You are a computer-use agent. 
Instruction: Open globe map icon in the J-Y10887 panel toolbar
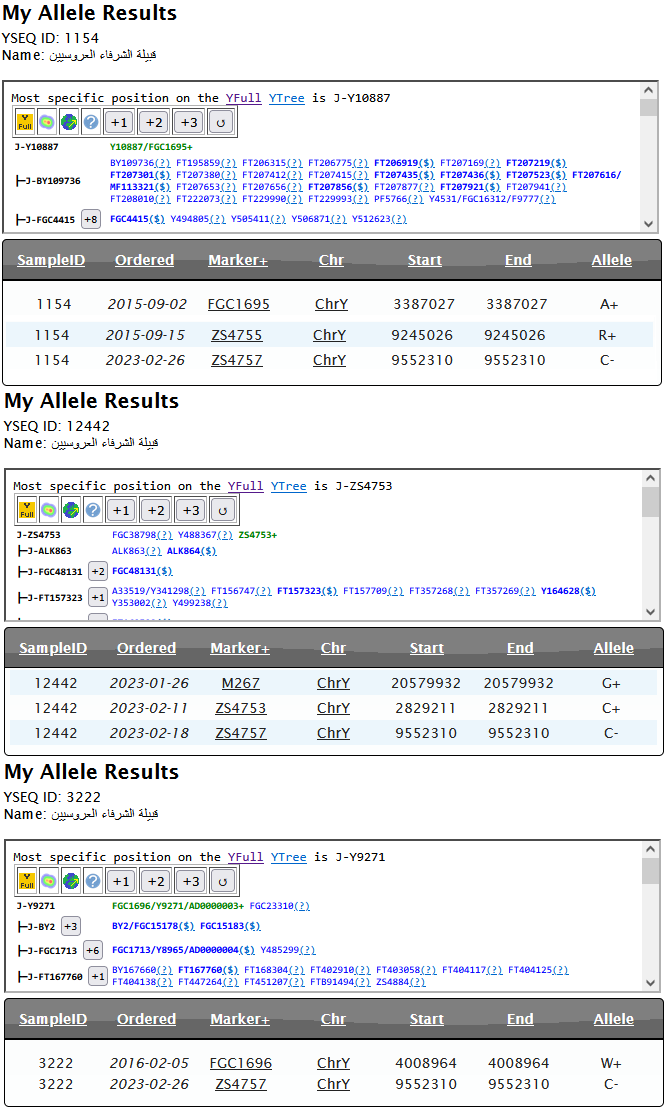point(69,123)
